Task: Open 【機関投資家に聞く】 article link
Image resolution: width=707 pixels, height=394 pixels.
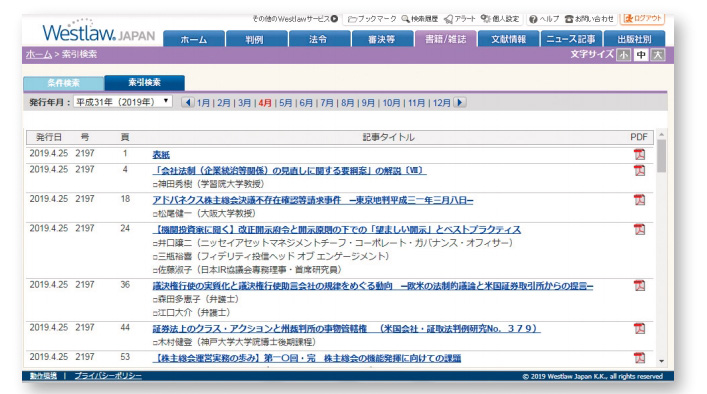Action: pyautogui.click(x=336, y=229)
